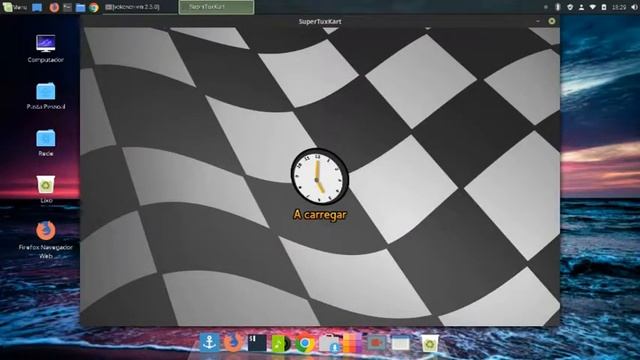Viewport: 640px width, 360px height.
Task: Open the removable drives tray icon
Action: [x=604, y=7]
